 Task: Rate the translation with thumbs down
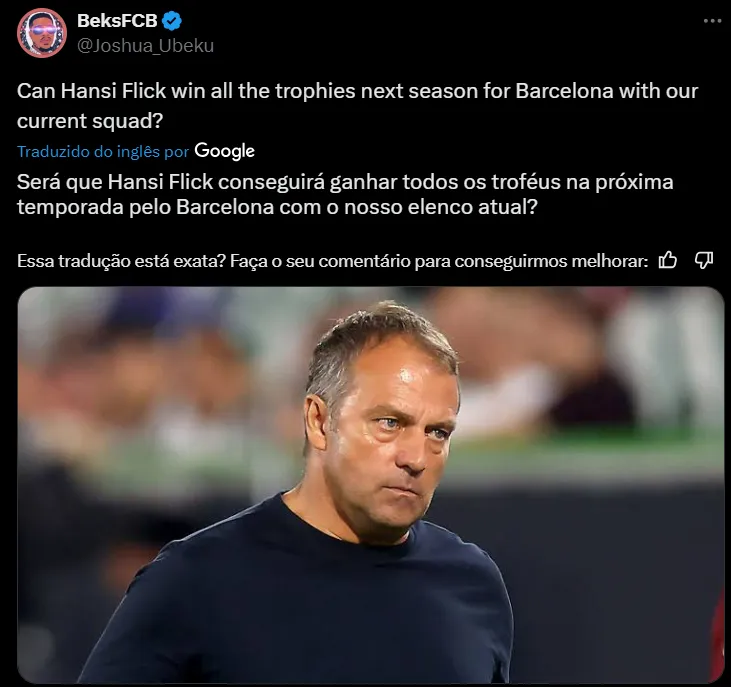click(x=703, y=261)
